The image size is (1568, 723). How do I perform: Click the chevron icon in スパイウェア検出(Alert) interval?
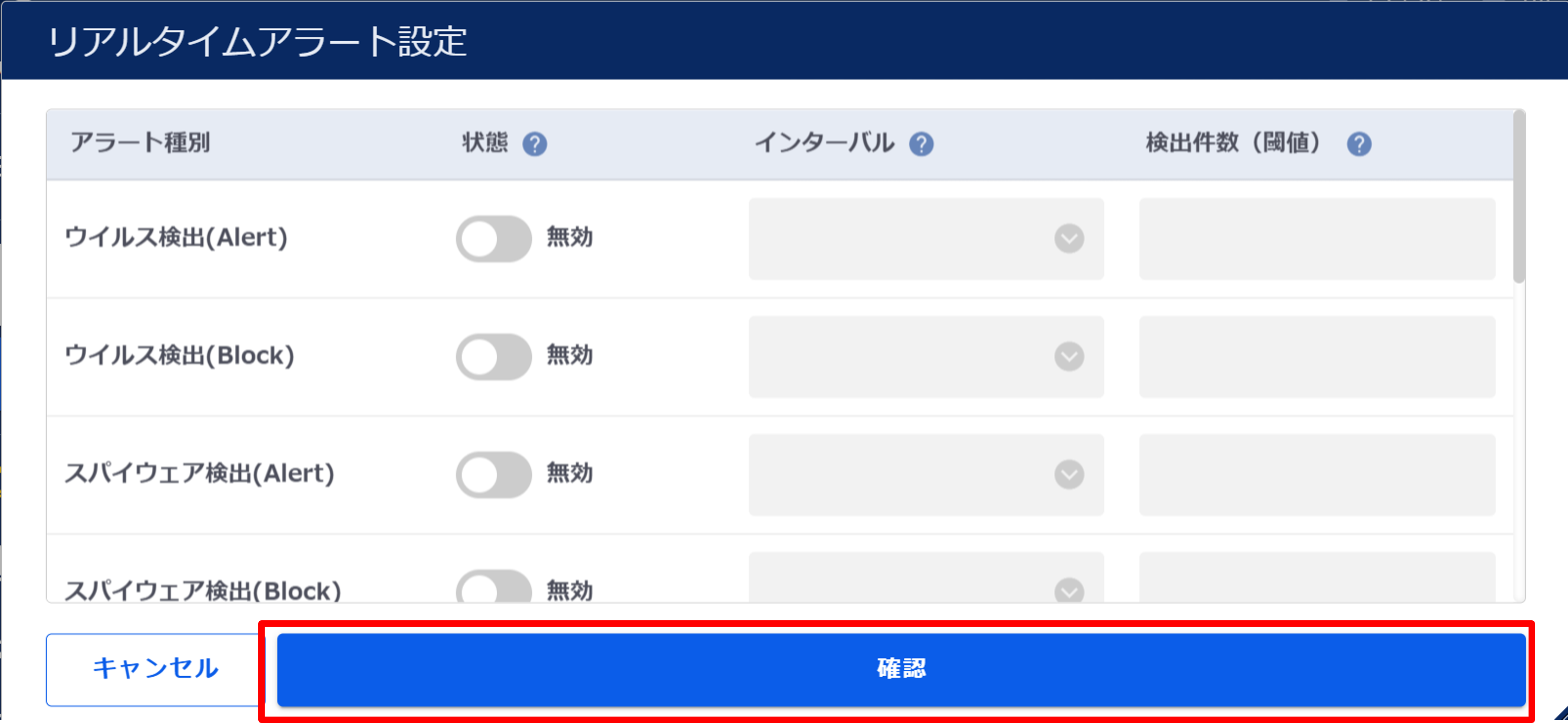point(1069,475)
